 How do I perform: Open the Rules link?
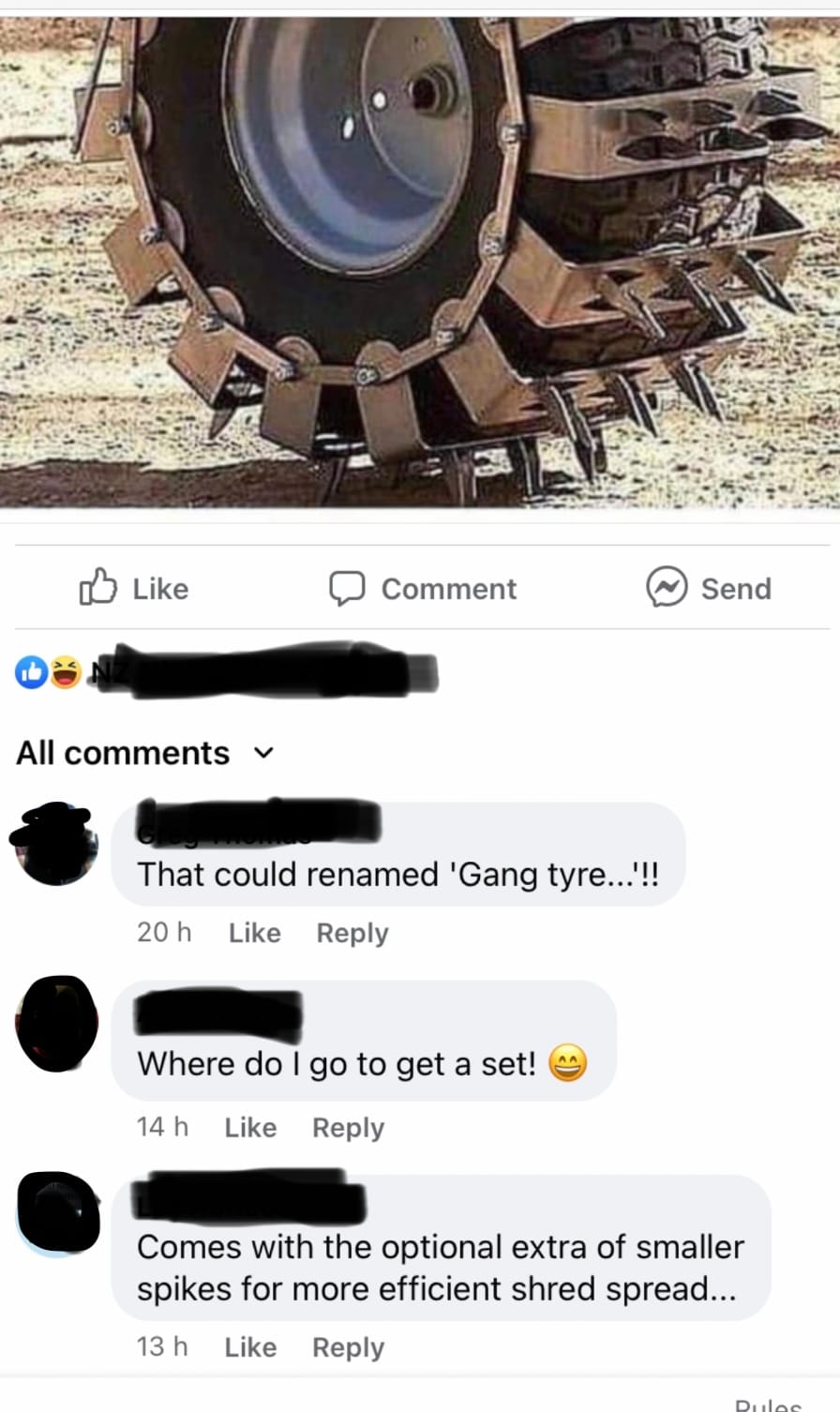pyautogui.click(x=769, y=1404)
